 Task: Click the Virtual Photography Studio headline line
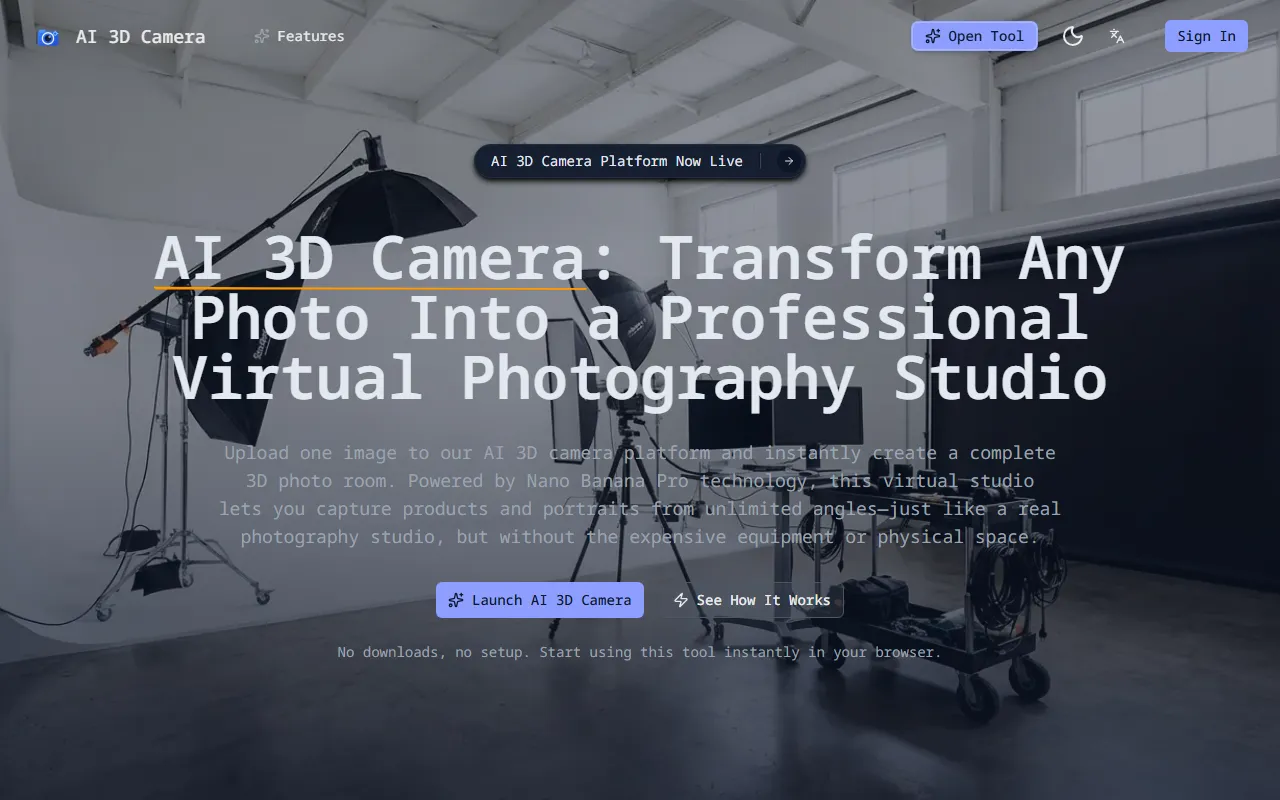640,378
